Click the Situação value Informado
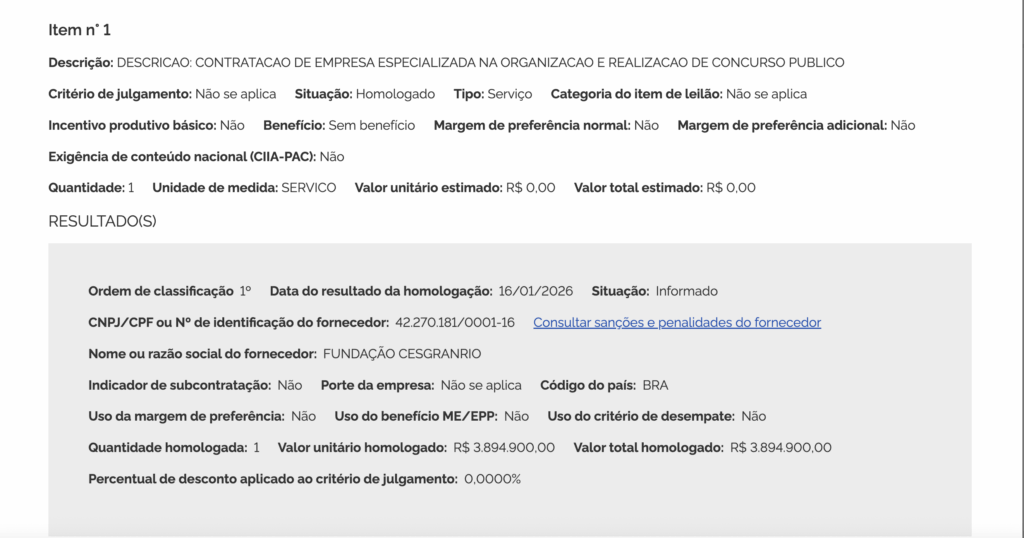Image resolution: width=1024 pixels, height=538 pixels. click(x=686, y=291)
